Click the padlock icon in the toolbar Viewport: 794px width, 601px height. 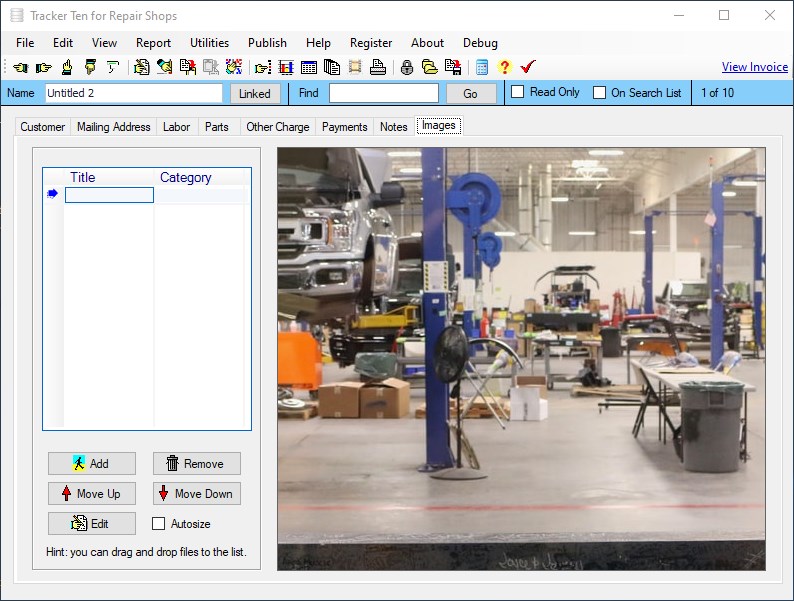[406, 68]
